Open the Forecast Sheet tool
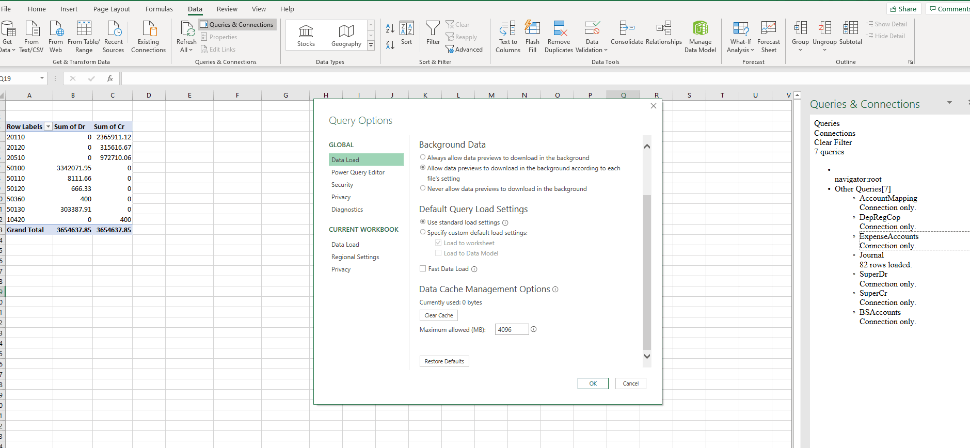This screenshot has height=448, width=970. click(x=768, y=28)
